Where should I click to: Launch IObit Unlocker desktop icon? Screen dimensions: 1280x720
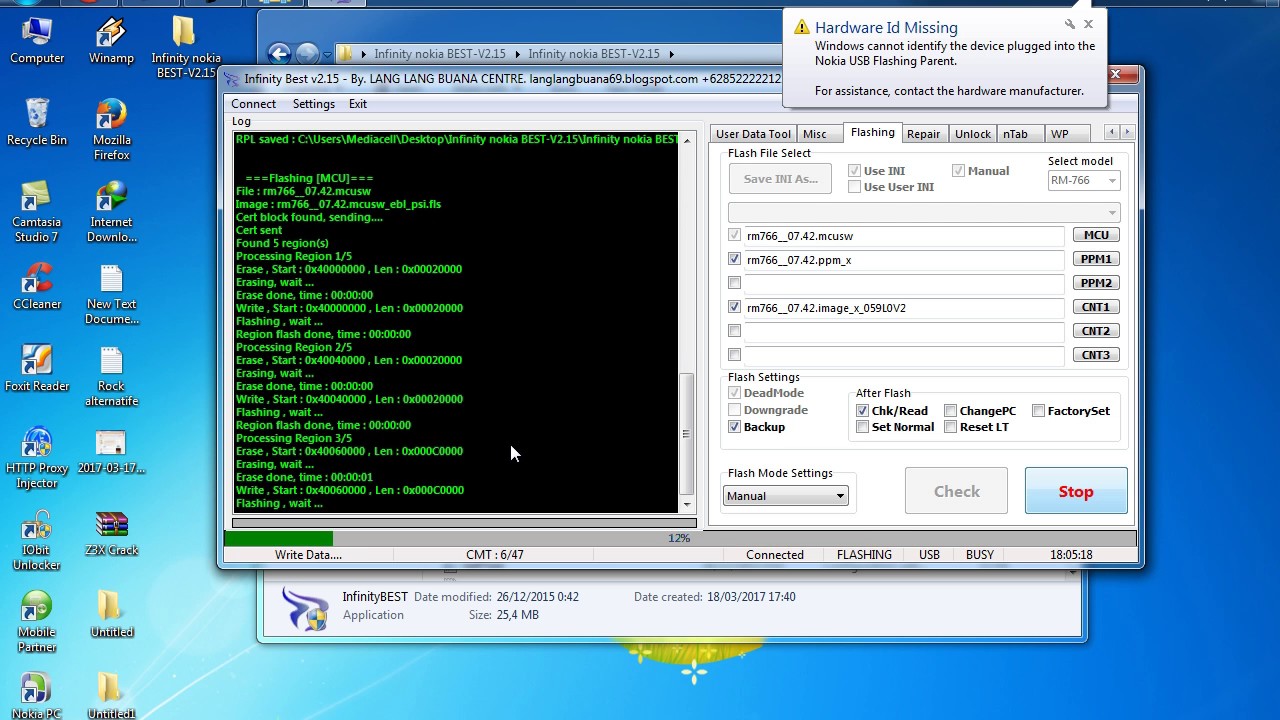37,539
